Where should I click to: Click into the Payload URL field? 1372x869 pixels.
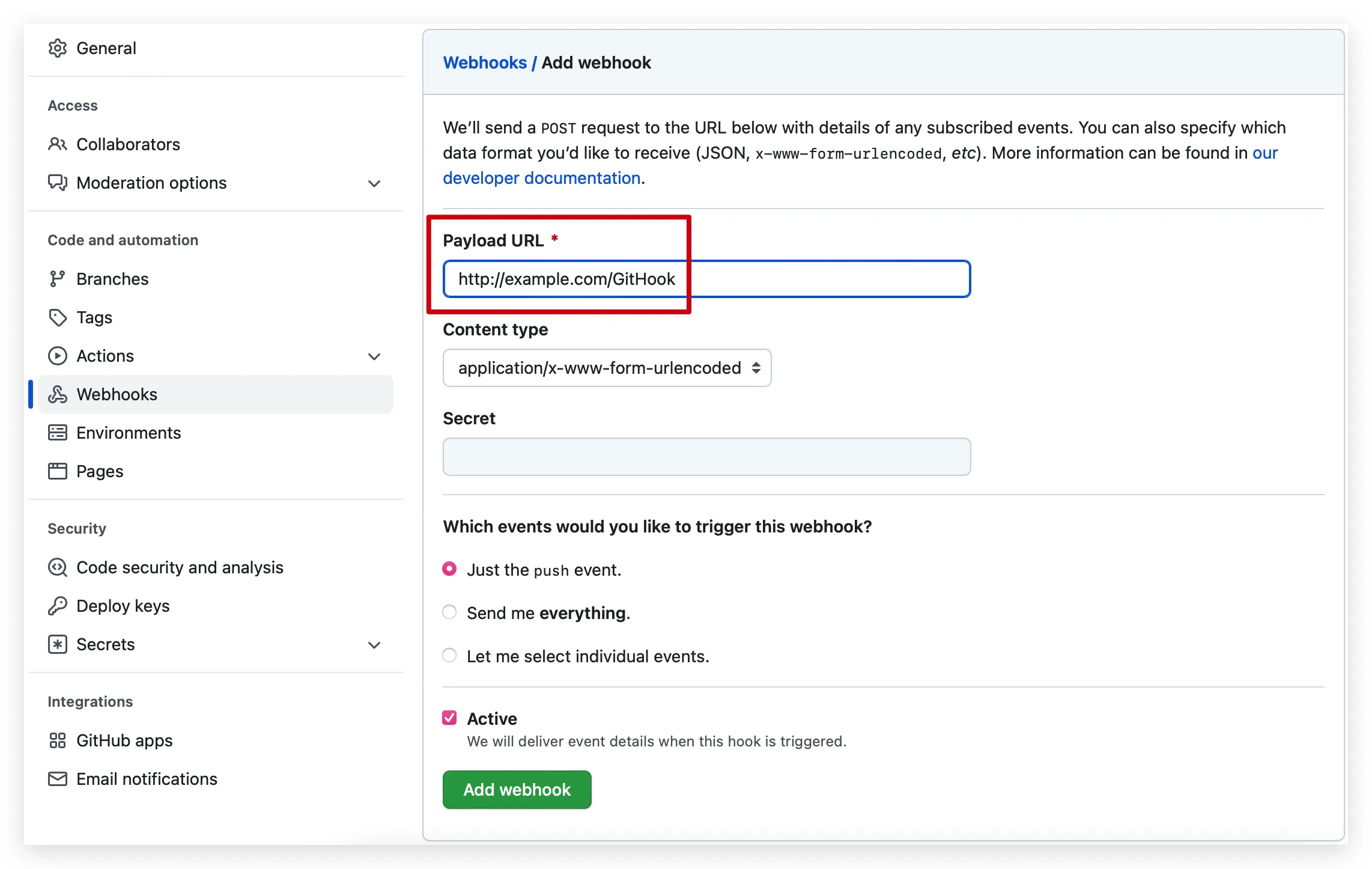(707, 279)
